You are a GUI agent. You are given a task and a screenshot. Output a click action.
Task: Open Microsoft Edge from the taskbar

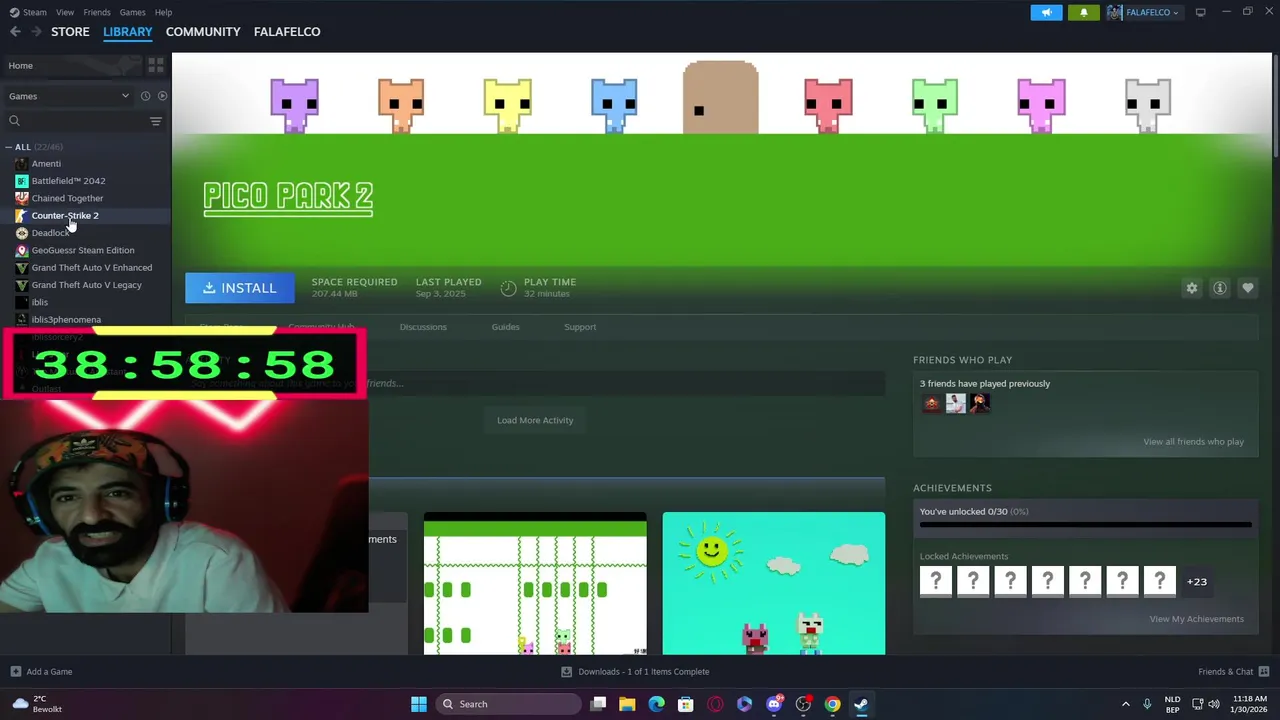pos(656,704)
